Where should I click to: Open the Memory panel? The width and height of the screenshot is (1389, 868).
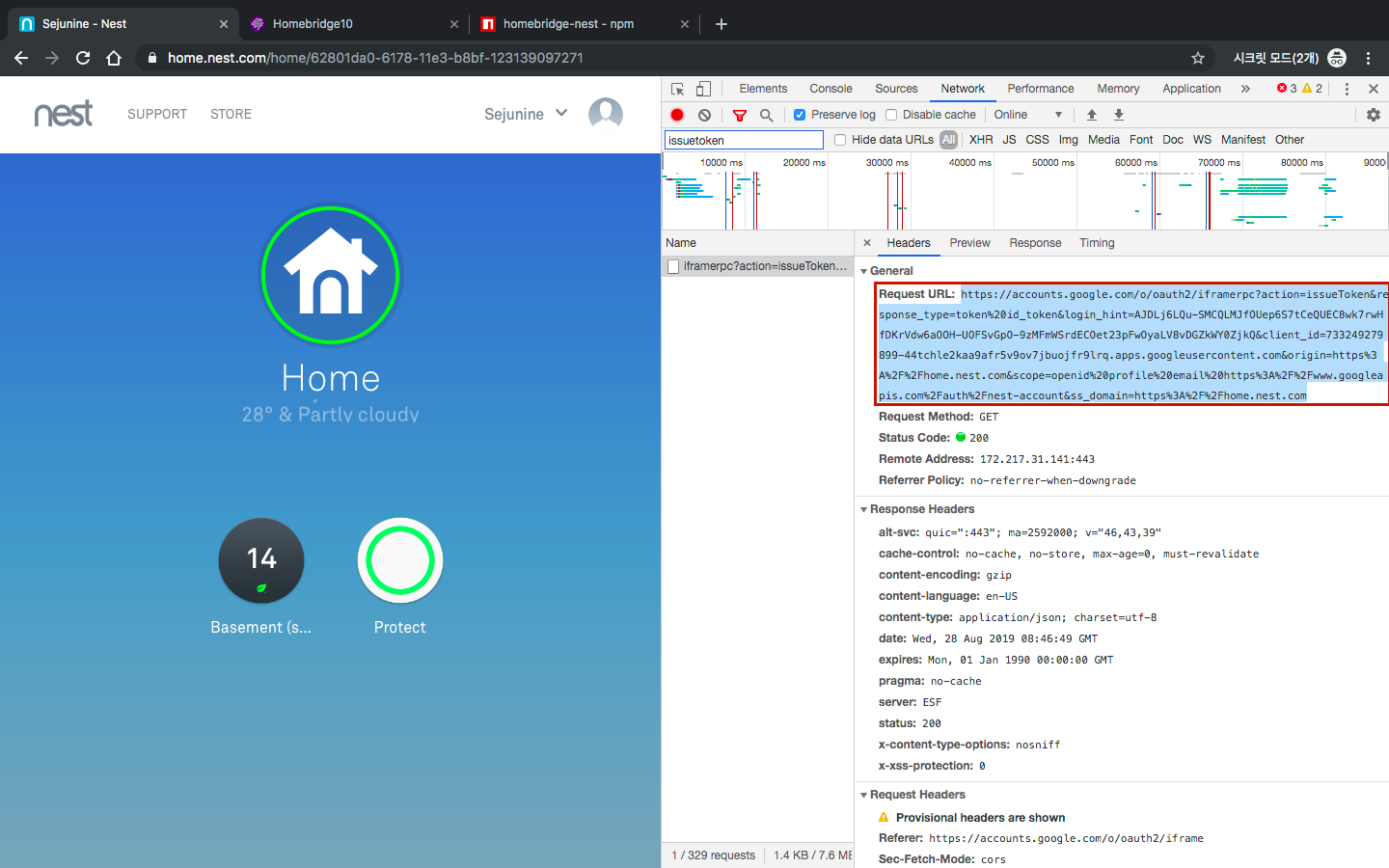[x=1118, y=89]
